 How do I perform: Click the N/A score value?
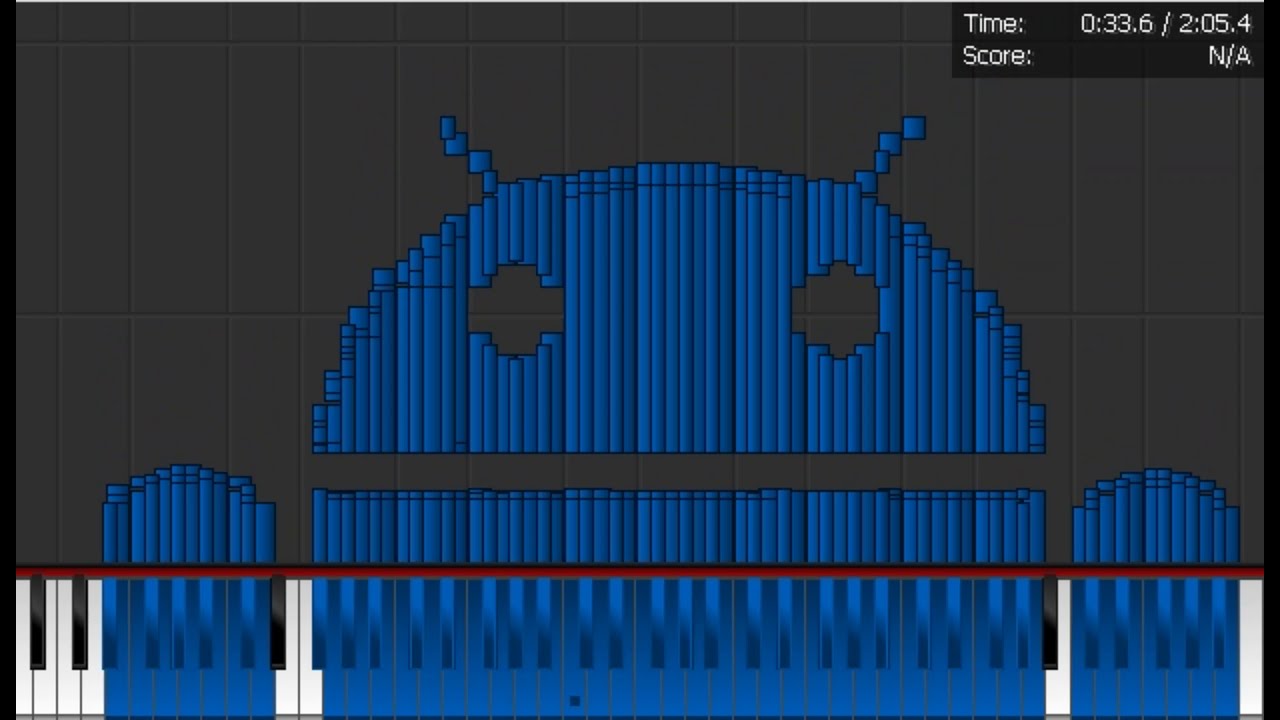pyautogui.click(x=1229, y=56)
